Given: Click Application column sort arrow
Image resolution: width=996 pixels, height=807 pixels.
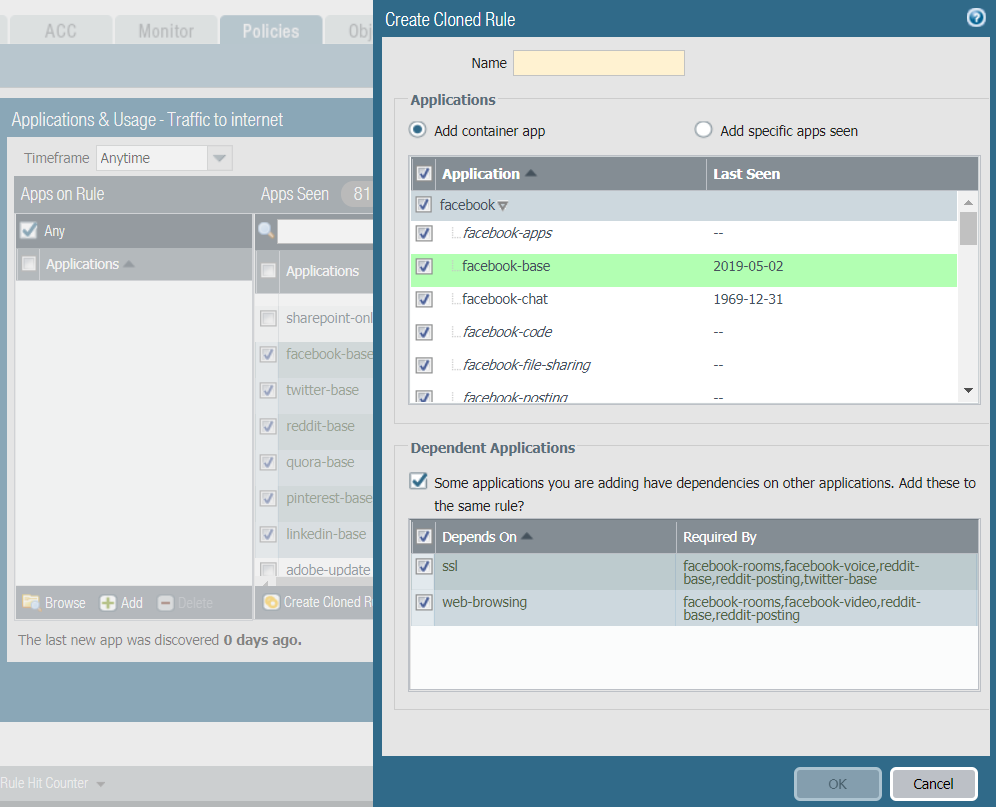Looking at the screenshot, I should [531, 174].
